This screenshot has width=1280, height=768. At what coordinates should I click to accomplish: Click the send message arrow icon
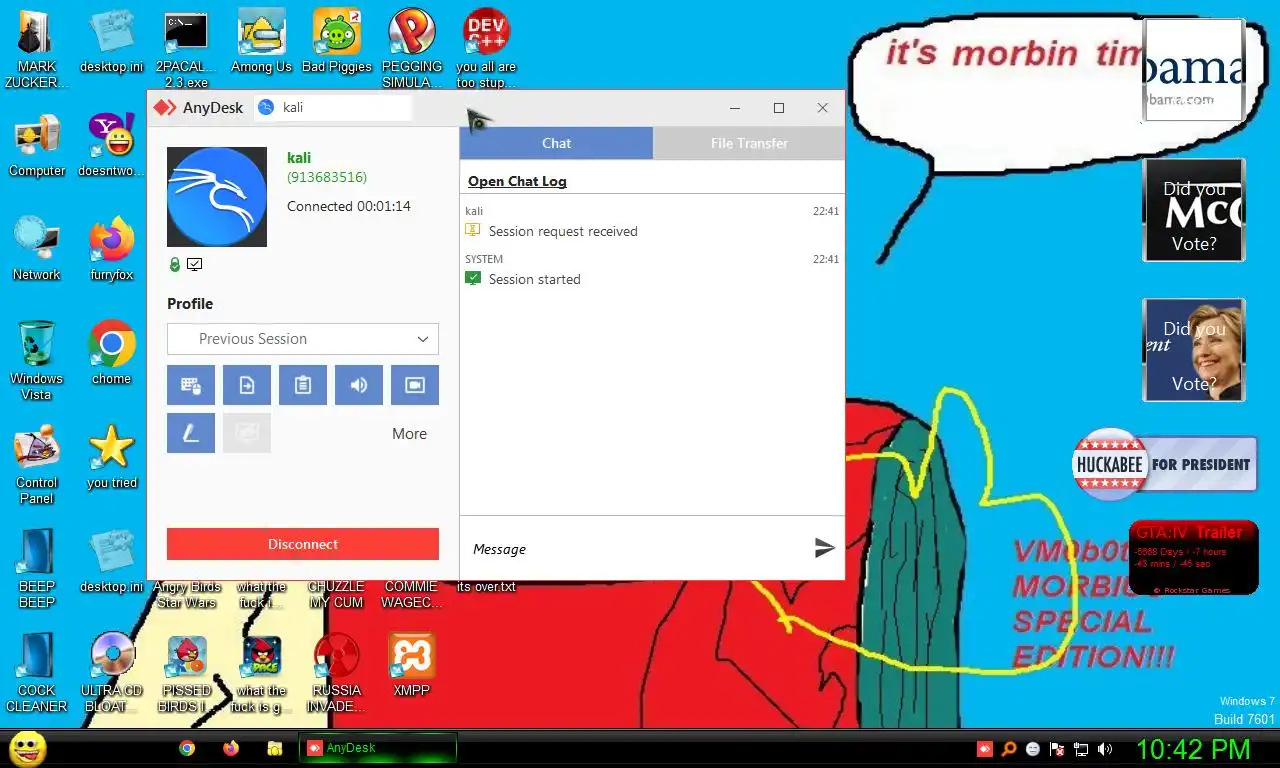click(x=824, y=548)
